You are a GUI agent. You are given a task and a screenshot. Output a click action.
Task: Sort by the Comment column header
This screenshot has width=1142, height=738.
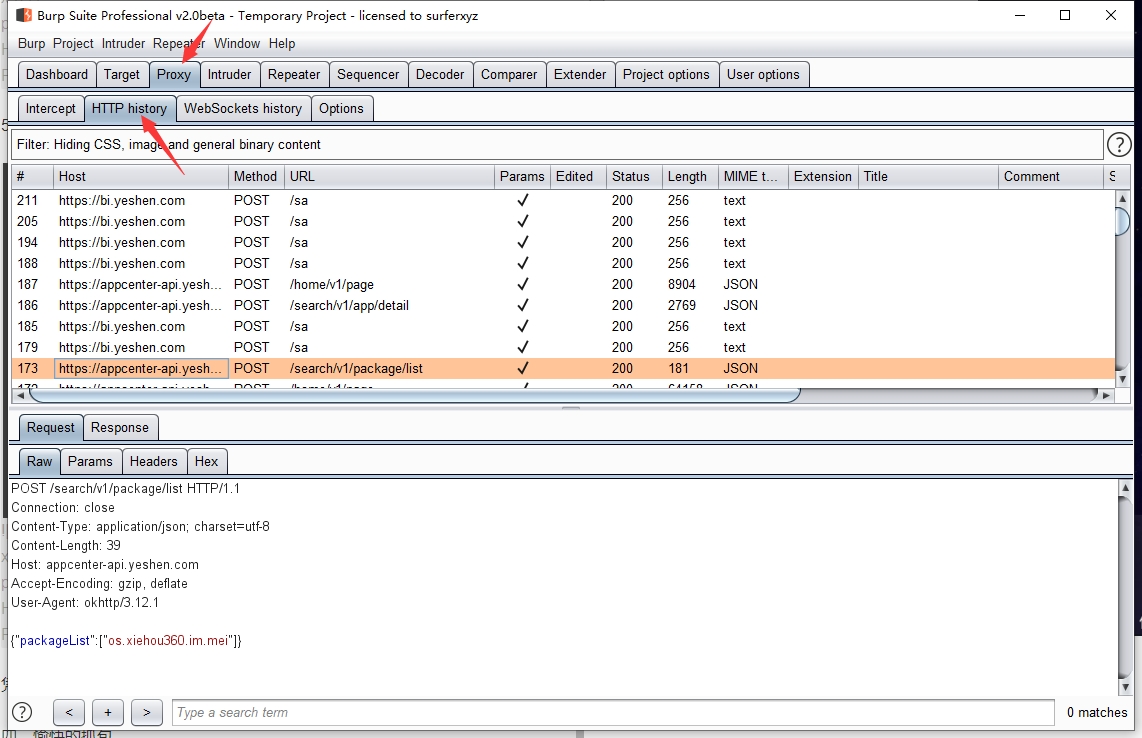coord(1050,176)
